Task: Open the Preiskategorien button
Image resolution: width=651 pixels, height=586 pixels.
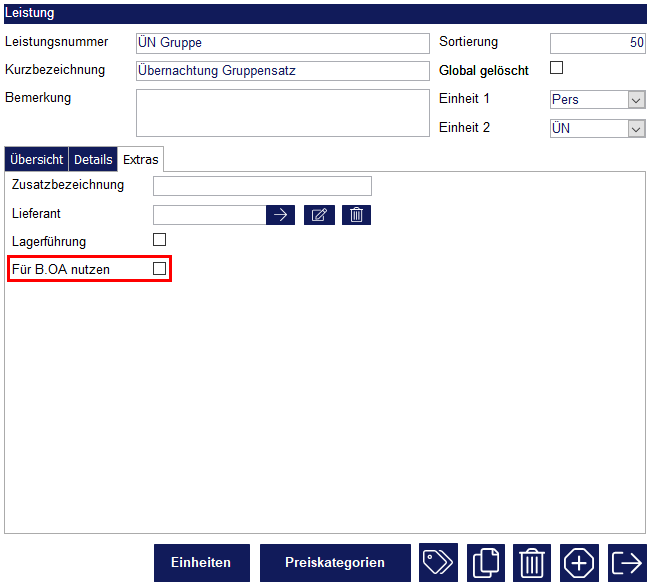Action: (x=335, y=563)
